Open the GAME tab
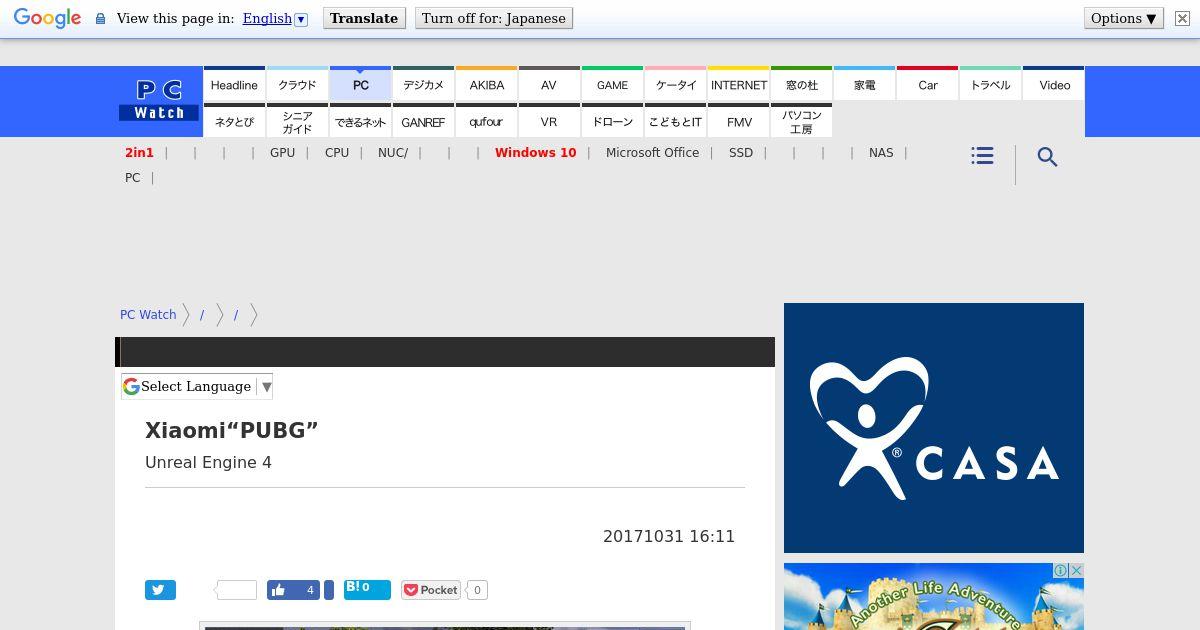This screenshot has height=630, width=1200. click(612, 84)
